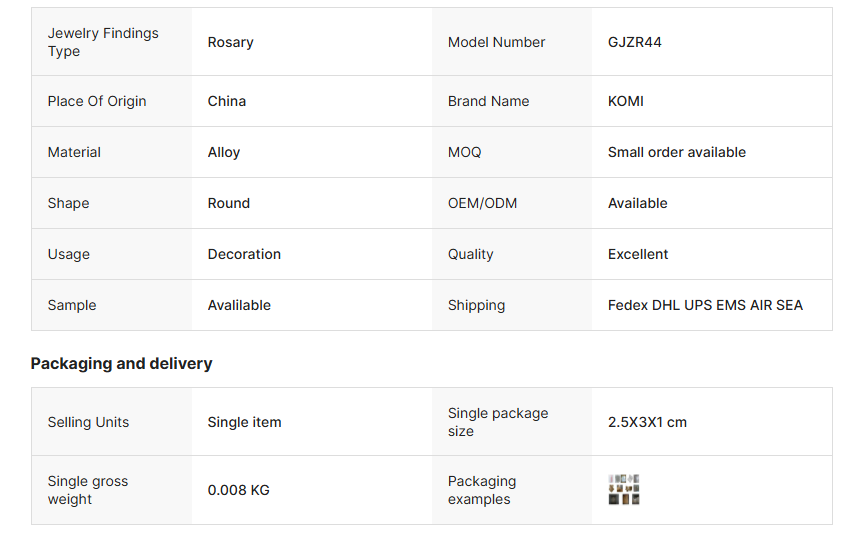Click the Excellent quality value
The height and width of the screenshot is (541, 860).
coord(638,254)
